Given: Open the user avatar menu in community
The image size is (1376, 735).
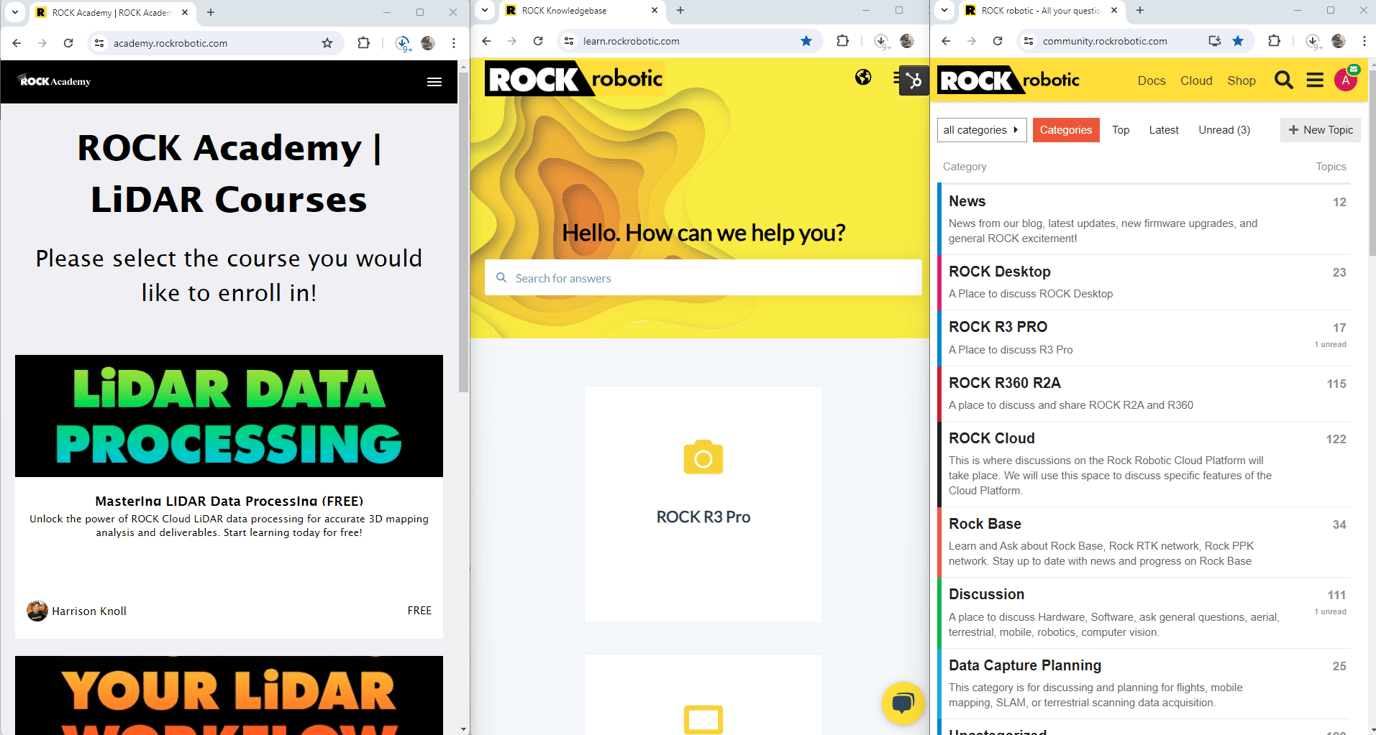Looking at the screenshot, I should coord(1345,80).
